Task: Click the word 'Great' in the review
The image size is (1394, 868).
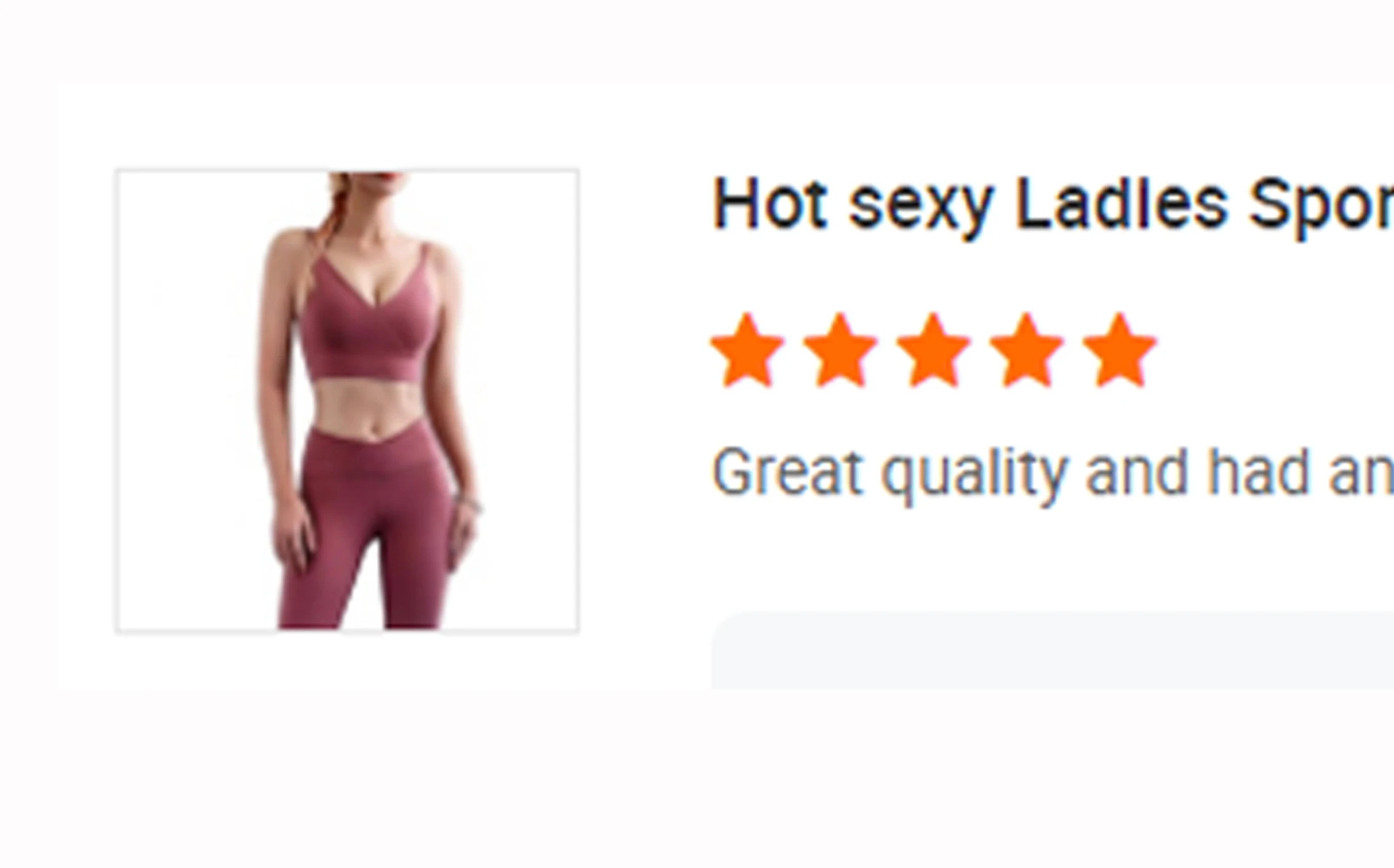Action: [x=787, y=472]
